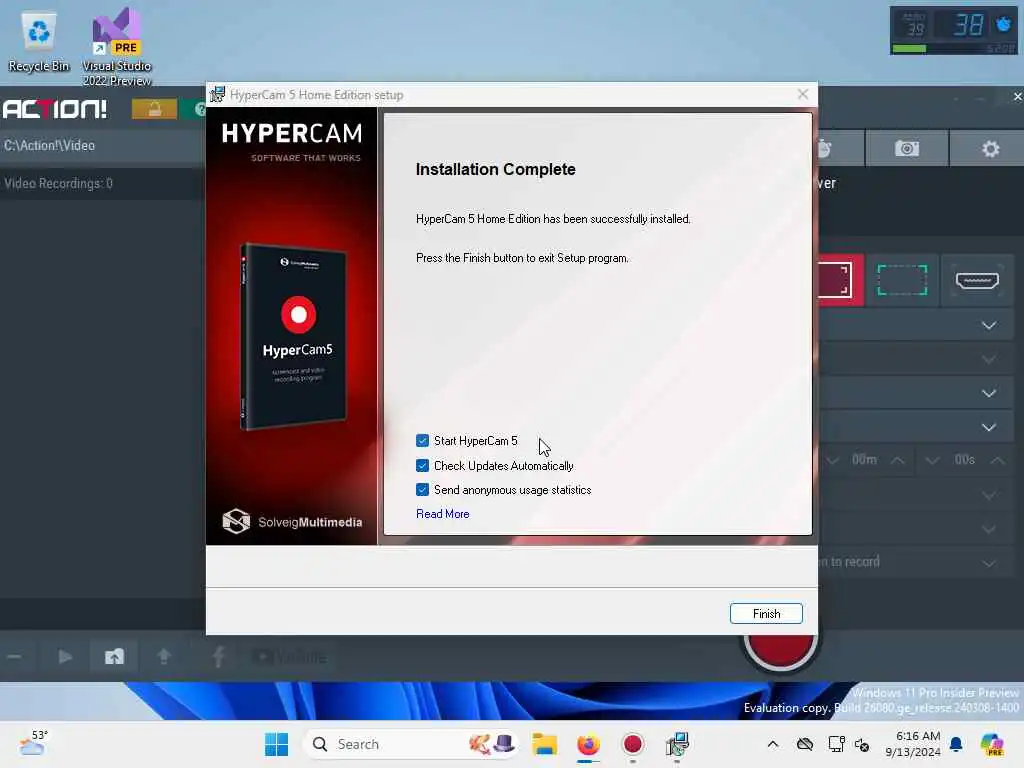Disable Send anonymous usage statistics checkbox
Screen dimensions: 1024x768
(423, 490)
